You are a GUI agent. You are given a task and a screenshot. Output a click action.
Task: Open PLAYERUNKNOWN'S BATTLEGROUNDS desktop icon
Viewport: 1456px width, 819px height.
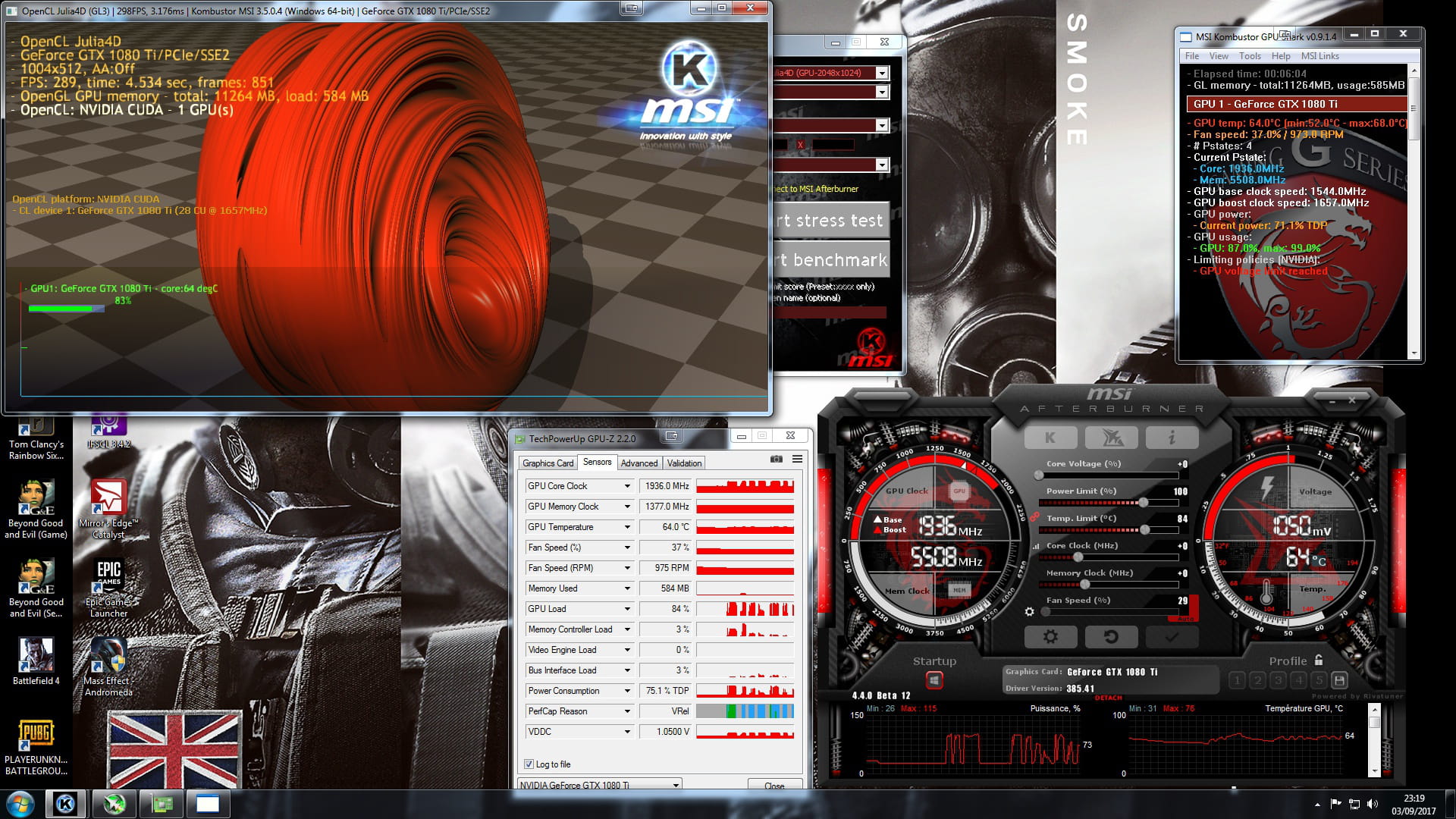pyautogui.click(x=36, y=747)
